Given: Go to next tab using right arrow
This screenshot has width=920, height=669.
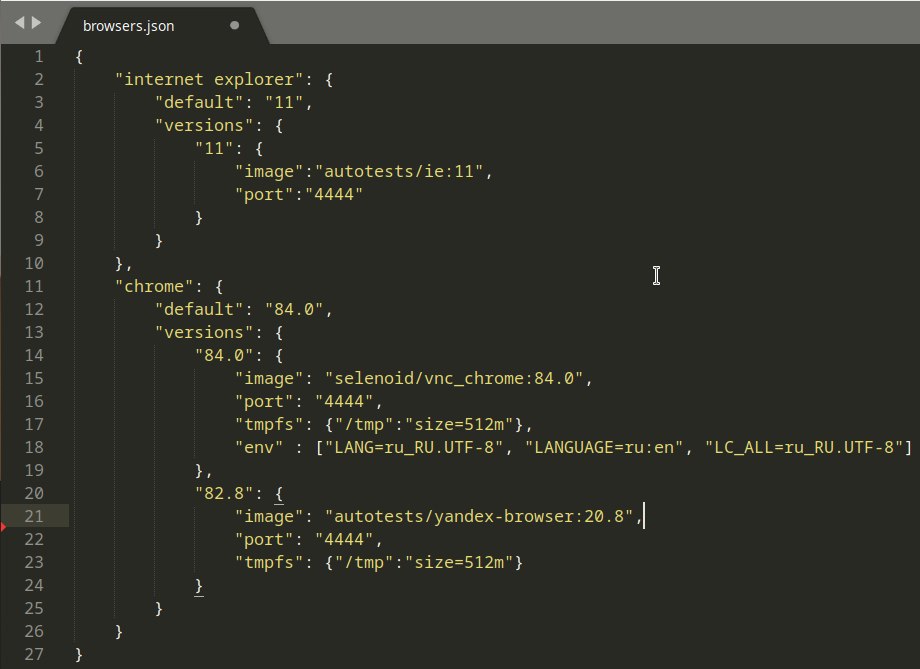Looking at the screenshot, I should 36,22.
